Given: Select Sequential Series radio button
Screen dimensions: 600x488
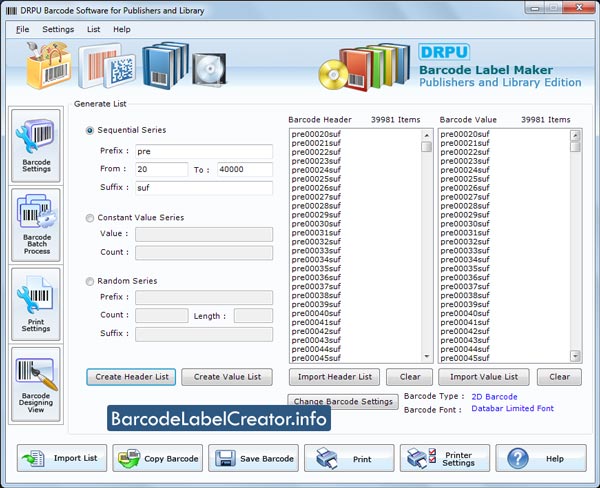Looking at the screenshot, I should point(90,131).
